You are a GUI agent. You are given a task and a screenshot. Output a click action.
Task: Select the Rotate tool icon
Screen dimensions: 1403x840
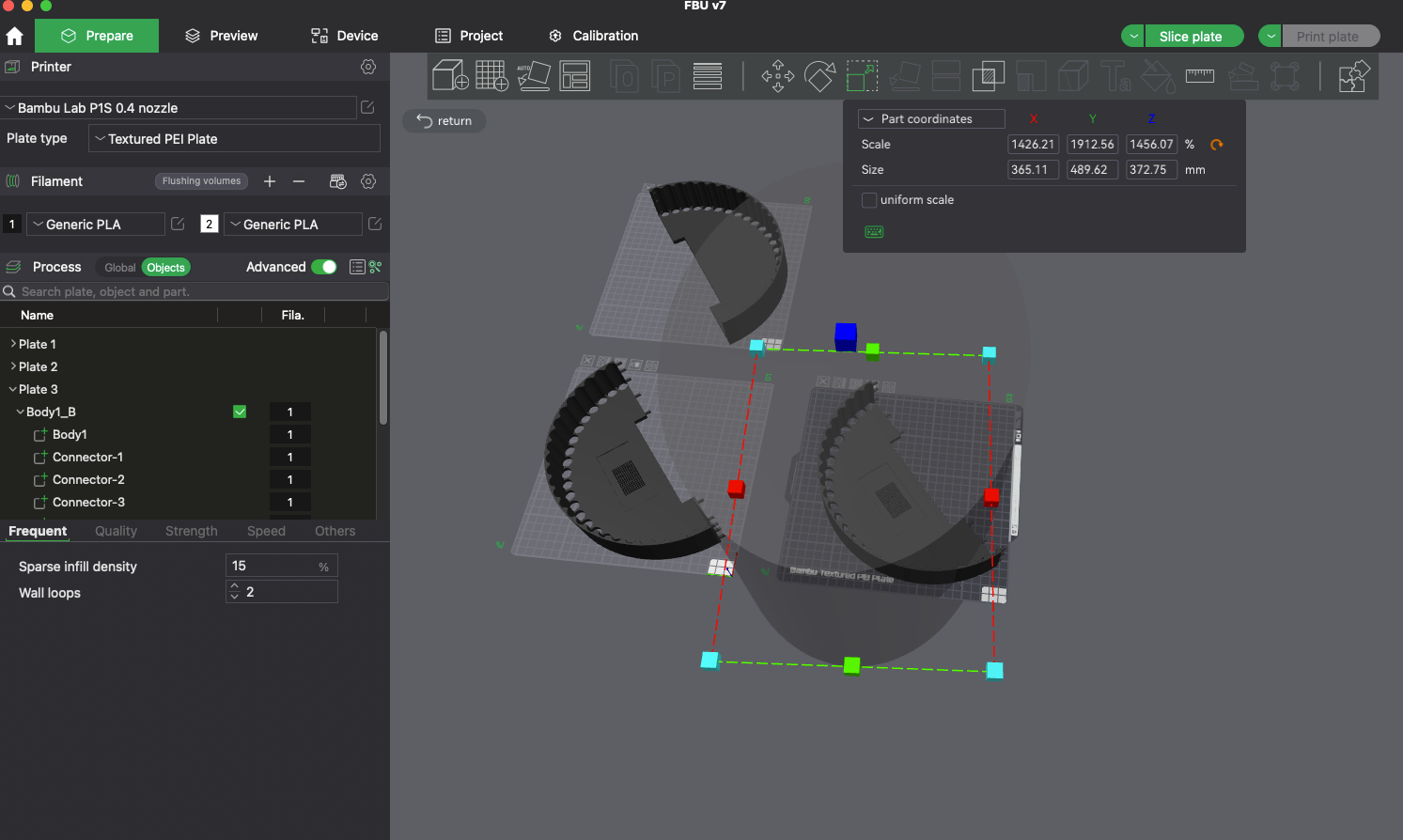[x=819, y=75]
